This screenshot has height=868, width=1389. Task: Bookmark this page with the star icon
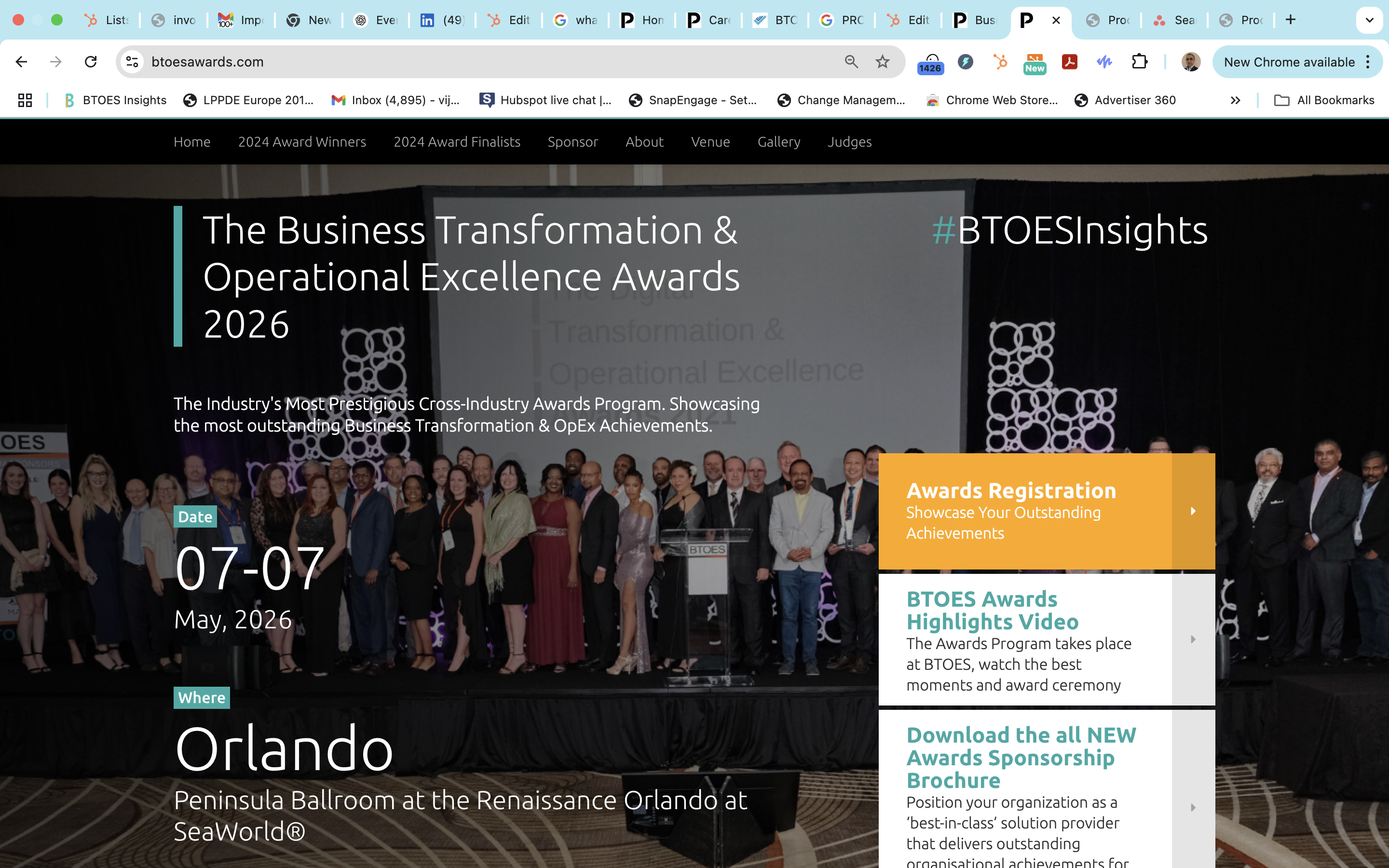pos(882,62)
